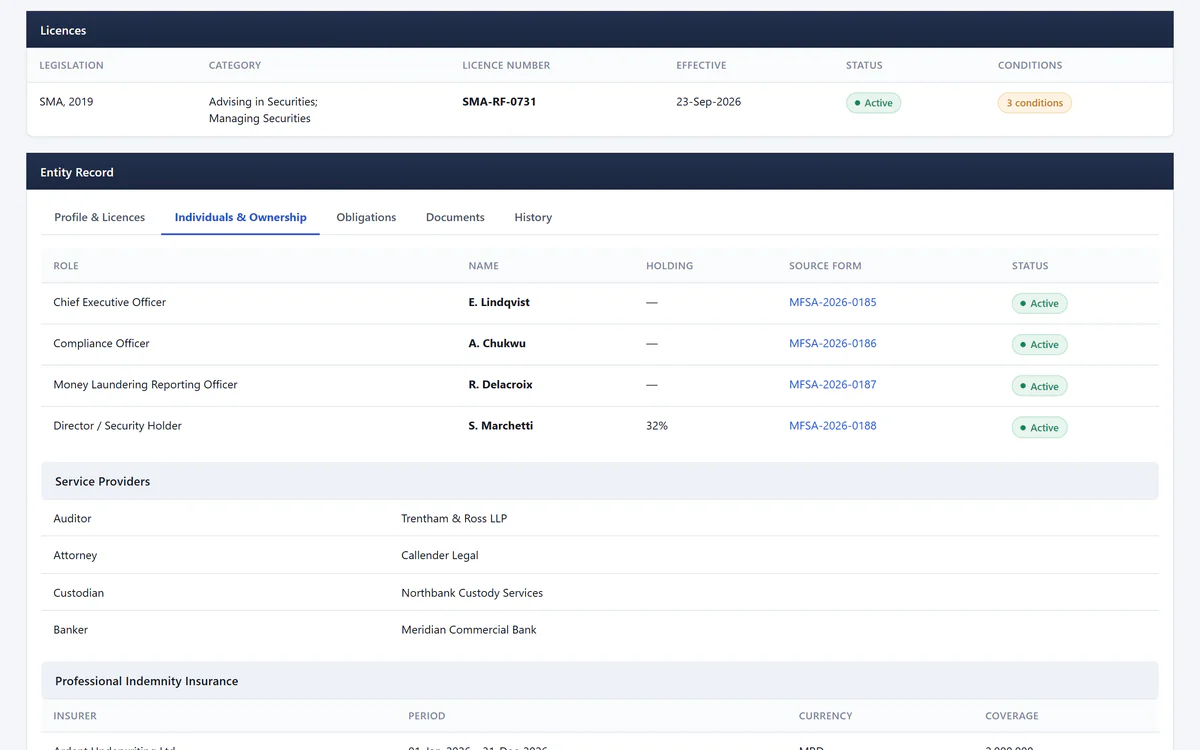This screenshot has height=750, width=1200.
Task: Click the 32% holding value
Action: (x=657, y=425)
